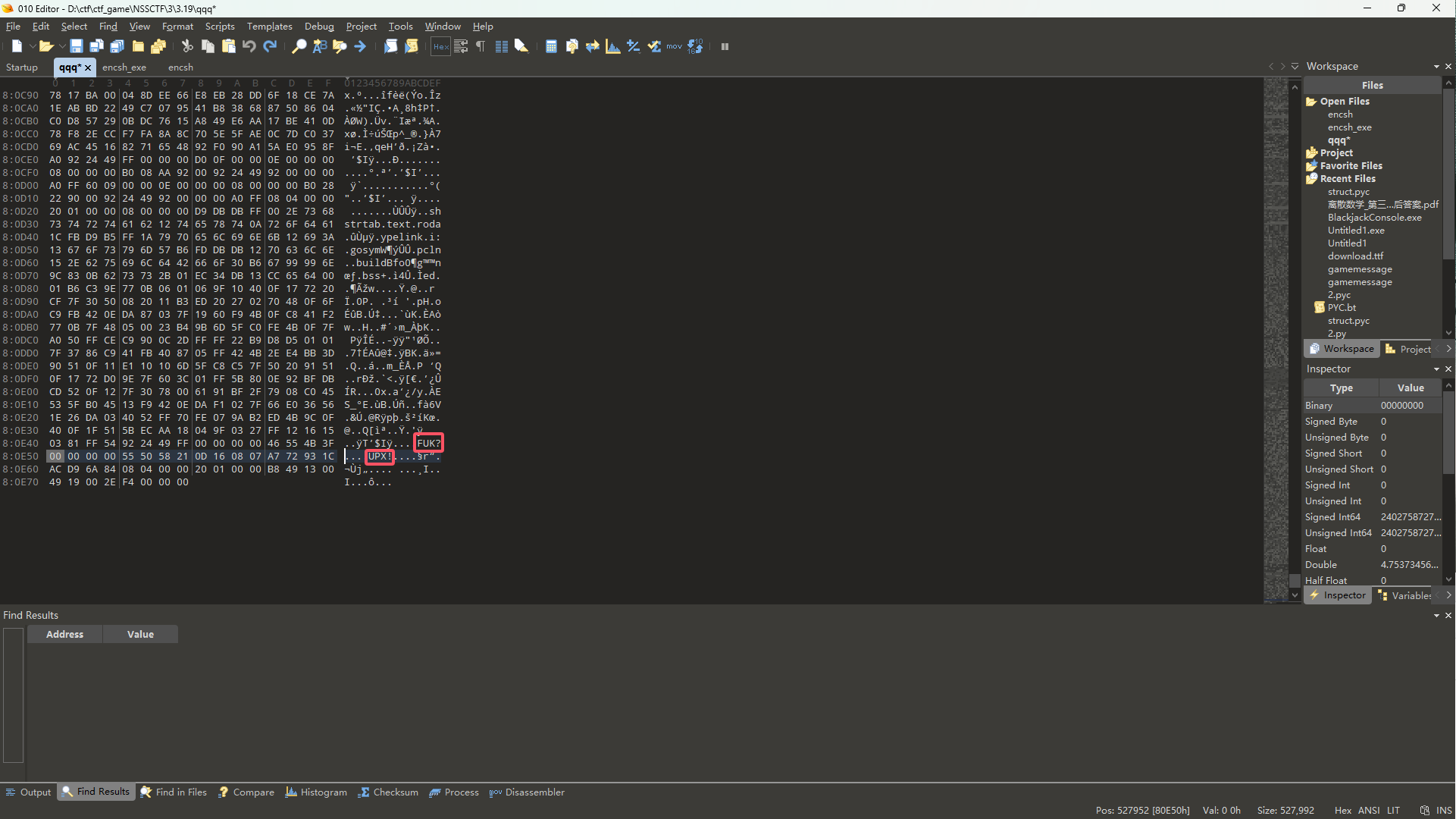Open Find with the magnifier icon

point(299,46)
